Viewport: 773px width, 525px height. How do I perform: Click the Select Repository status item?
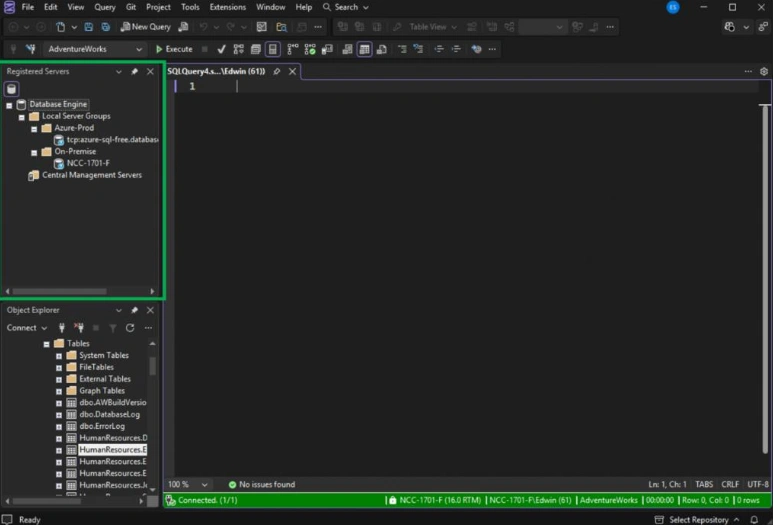(698, 520)
